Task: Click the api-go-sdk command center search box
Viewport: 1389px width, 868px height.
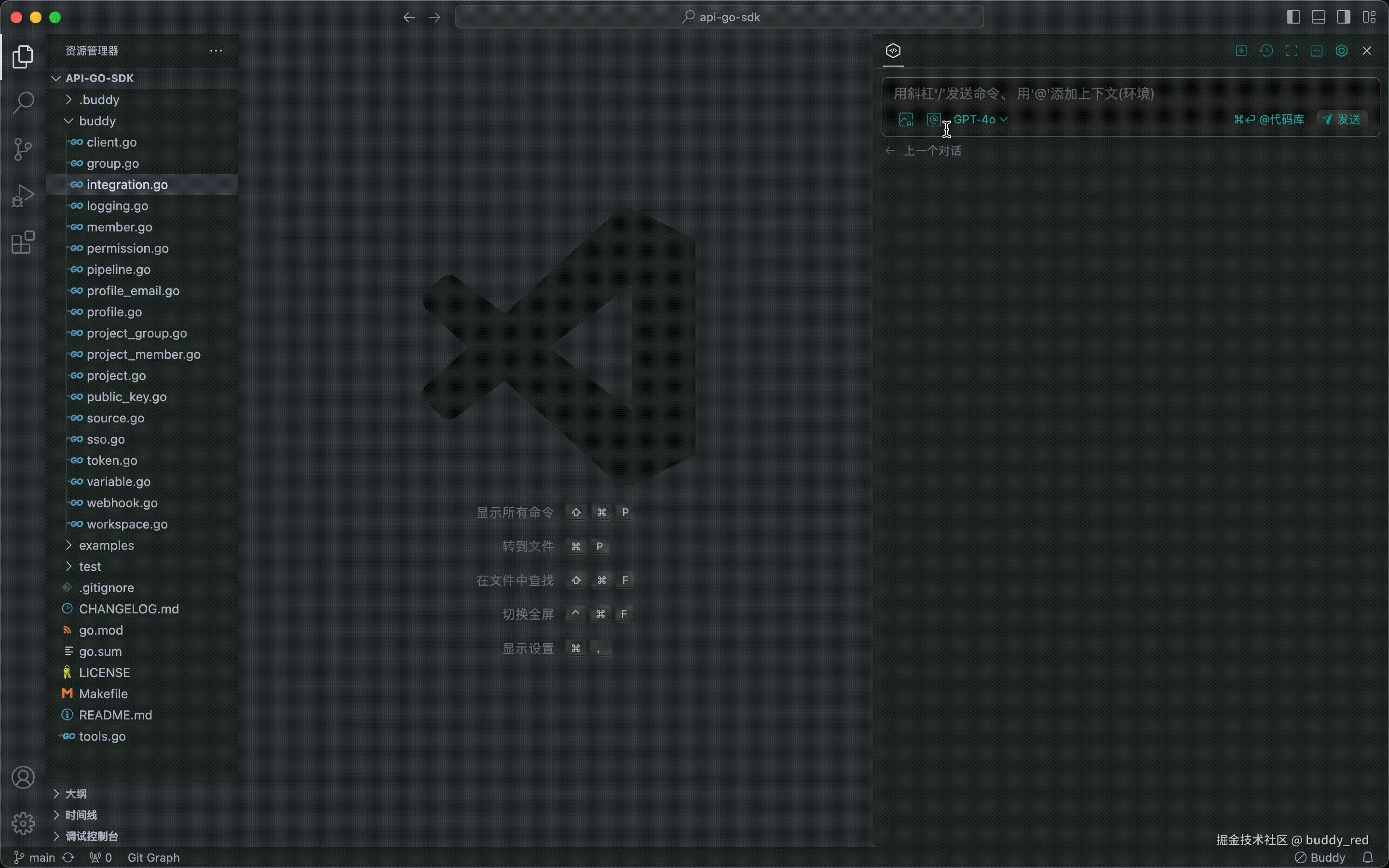Action: click(719, 17)
